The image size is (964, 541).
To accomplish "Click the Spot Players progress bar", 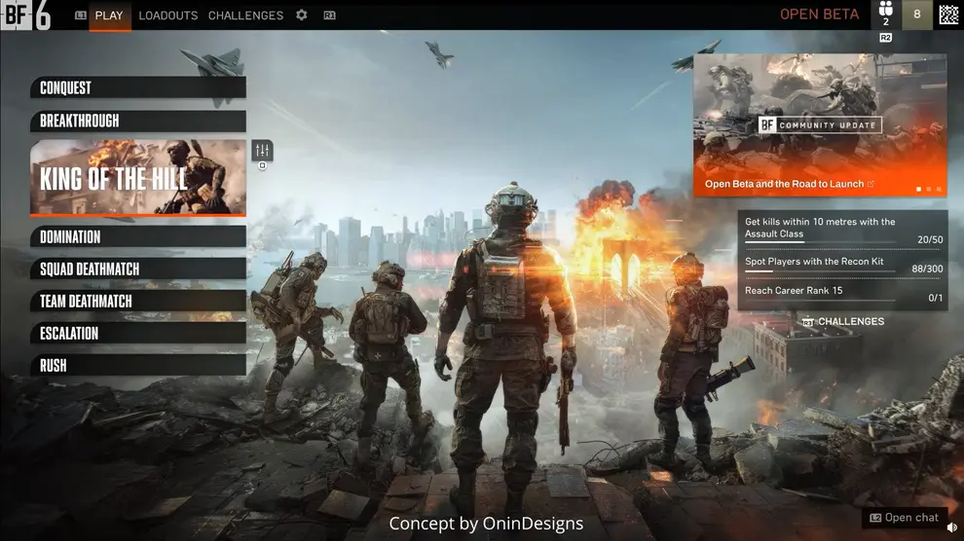I will [x=820, y=271].
